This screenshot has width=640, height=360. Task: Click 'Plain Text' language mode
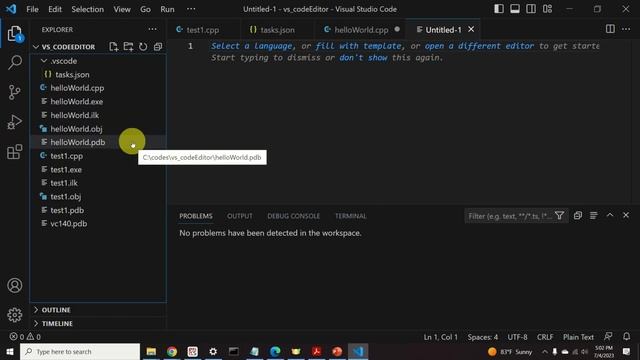click(578, 337)
